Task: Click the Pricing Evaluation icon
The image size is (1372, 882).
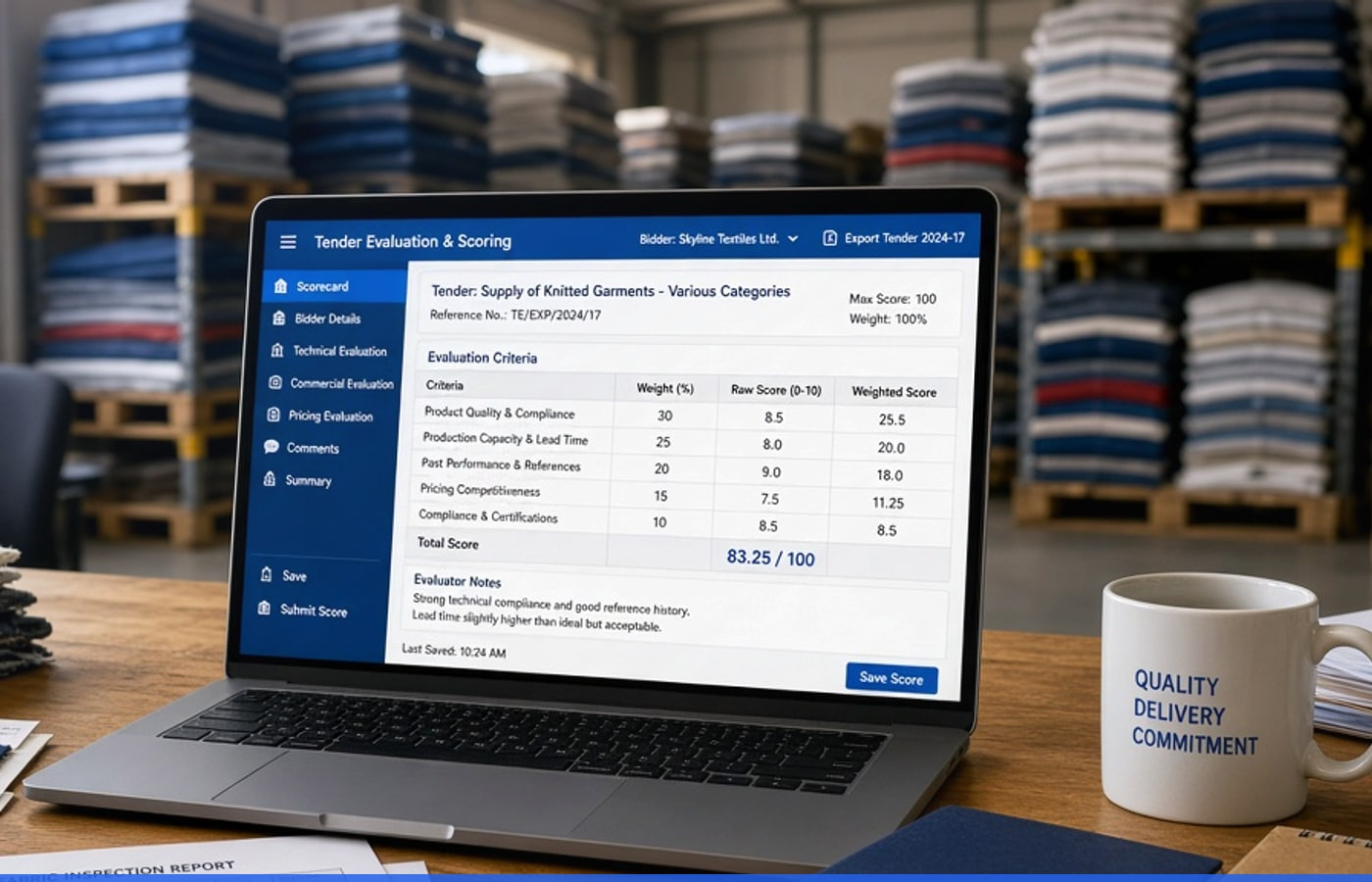Action: [273, 416]
